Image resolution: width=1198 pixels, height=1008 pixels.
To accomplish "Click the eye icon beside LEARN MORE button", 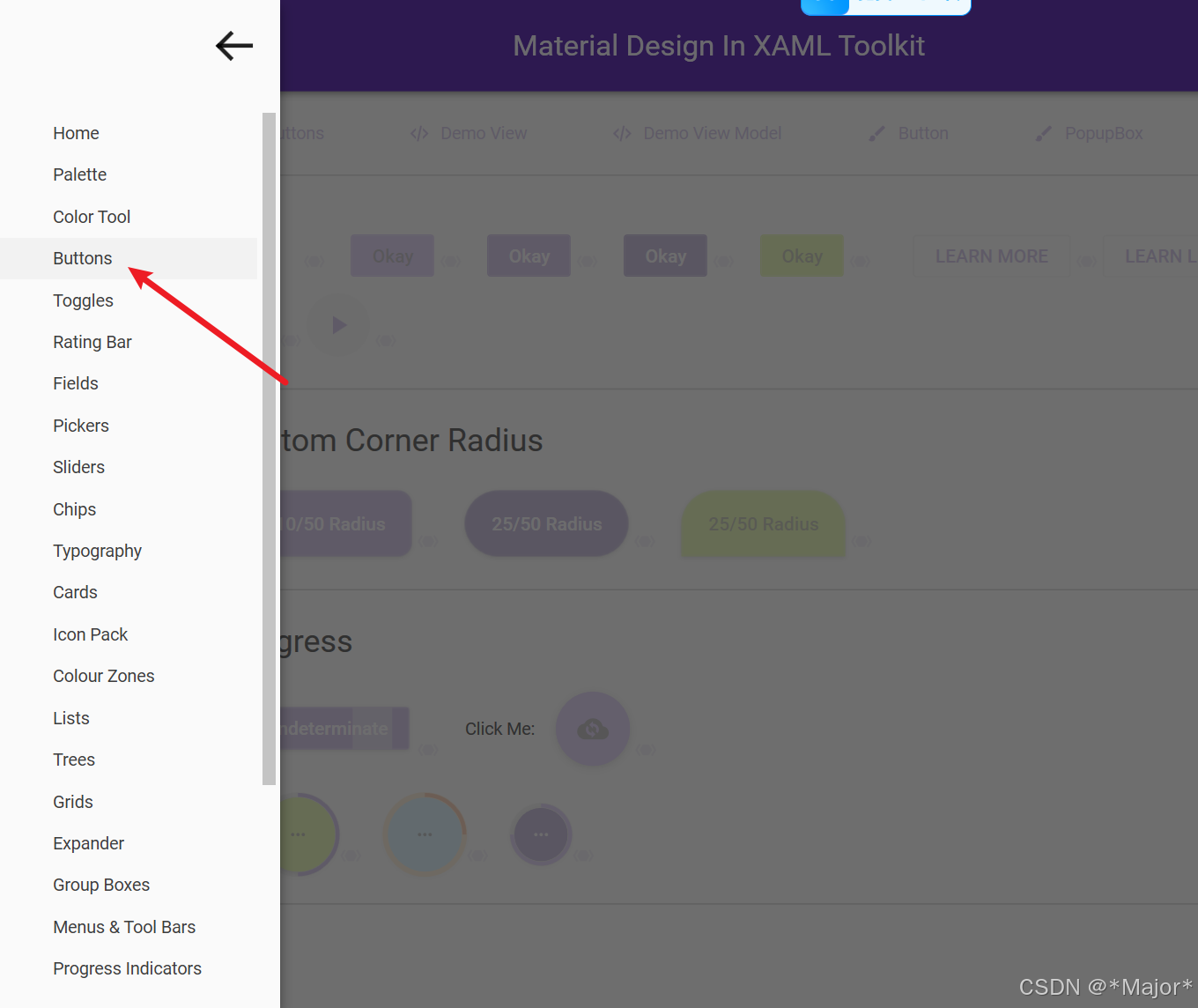I will tap(1087, 261).
